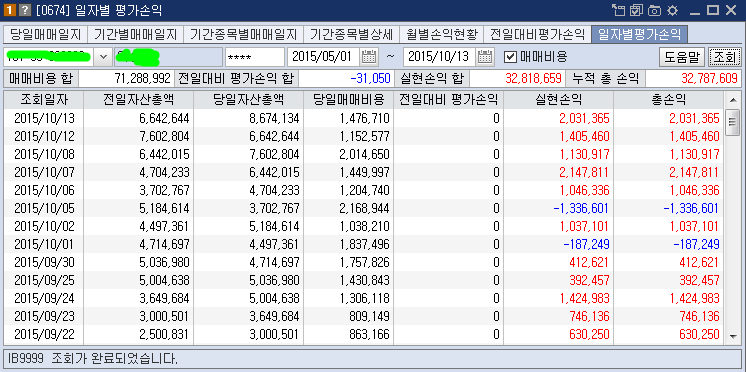
Task: Click the linked windows checkmark icon
Action: point(636,10)
